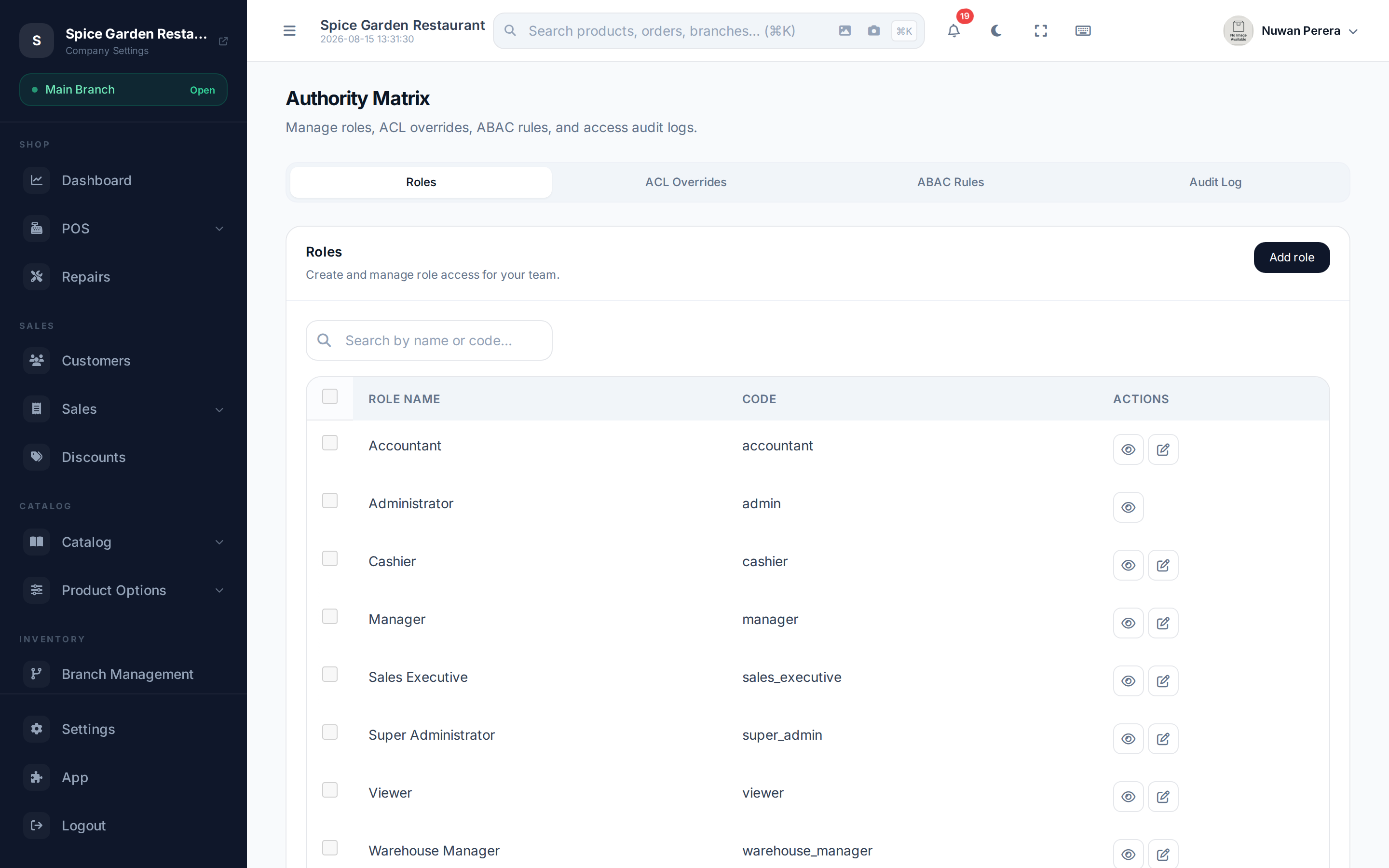Open Settings from sidebar
The width and height of the screenshot is (1389, 868).
pyautogui.click(x=123, y=729)
